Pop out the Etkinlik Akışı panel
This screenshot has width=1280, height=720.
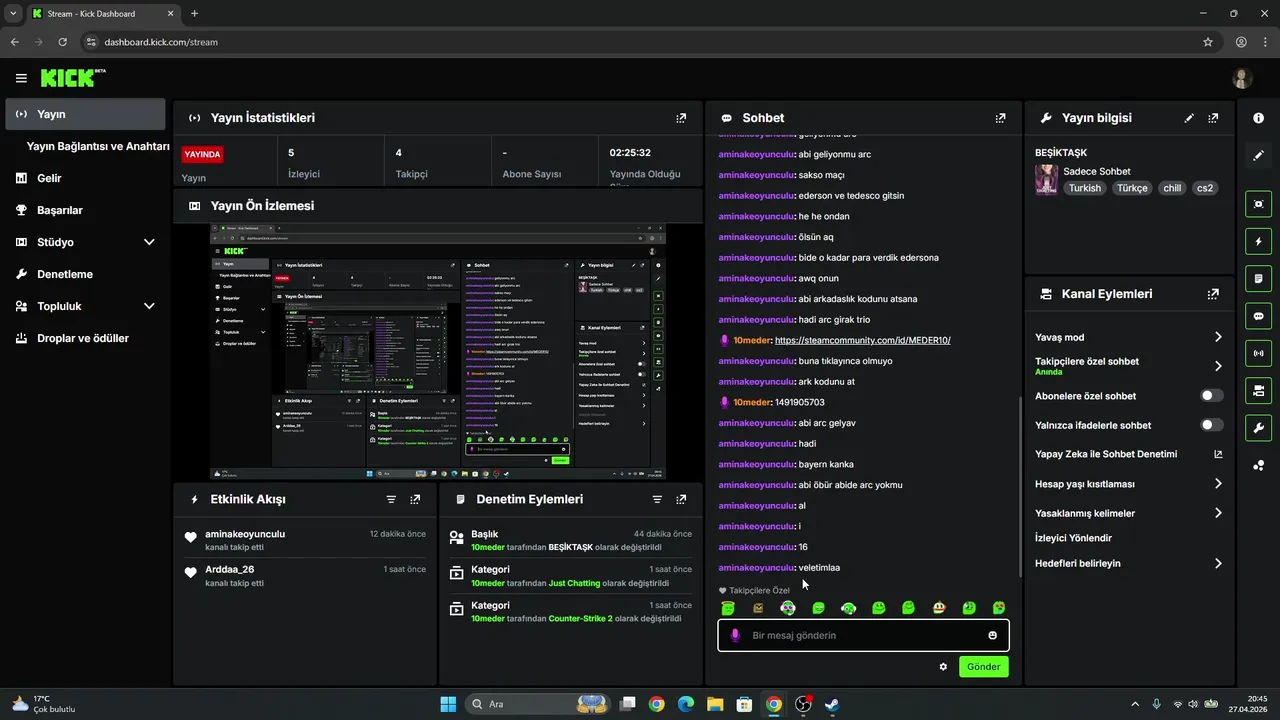415,499
